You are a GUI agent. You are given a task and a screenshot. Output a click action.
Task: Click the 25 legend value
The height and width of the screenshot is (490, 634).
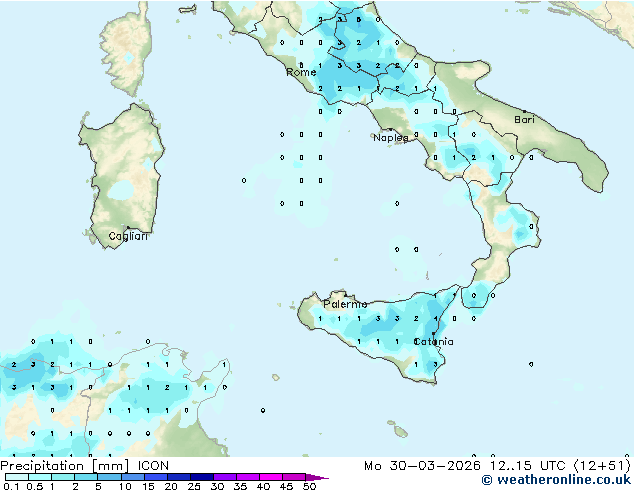(x=194, y=486)
